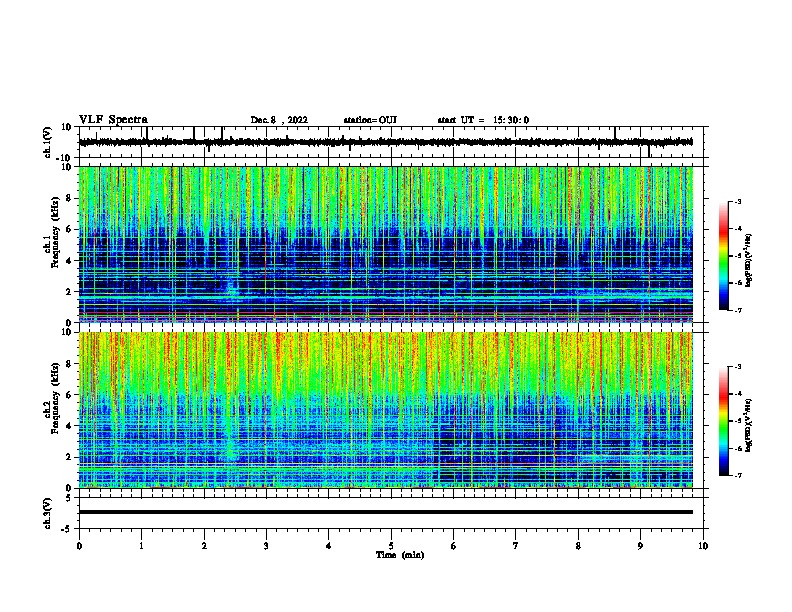This screenshot has width=792, height=612.
Task: Click the "ch.1(V)" waveform axis label
Action: [48, 142]
